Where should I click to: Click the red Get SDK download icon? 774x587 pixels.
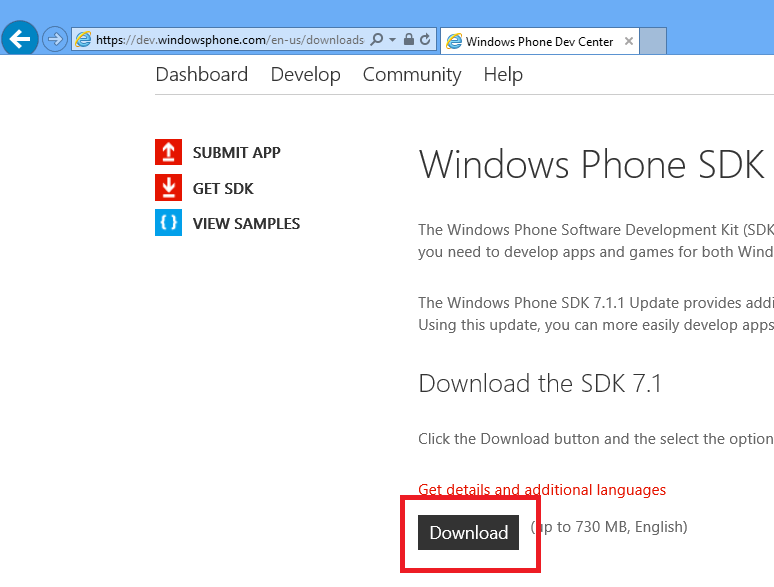(x=168, y=188)
